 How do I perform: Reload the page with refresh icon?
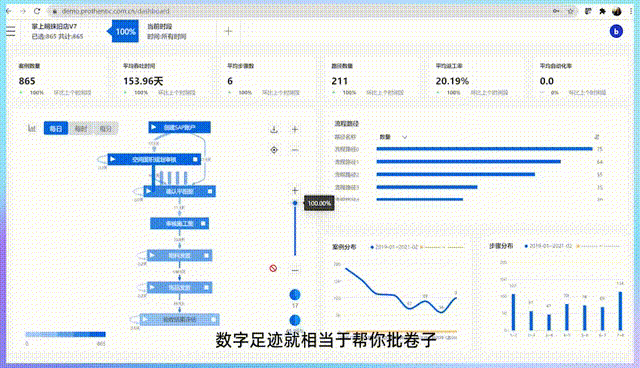click(37, 11)
